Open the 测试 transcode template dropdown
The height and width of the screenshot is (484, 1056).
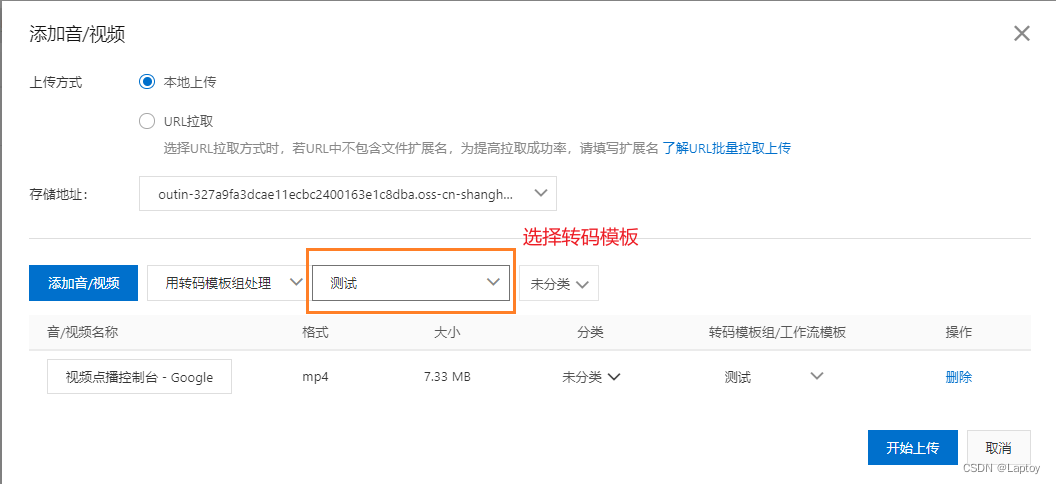point(411,283)
